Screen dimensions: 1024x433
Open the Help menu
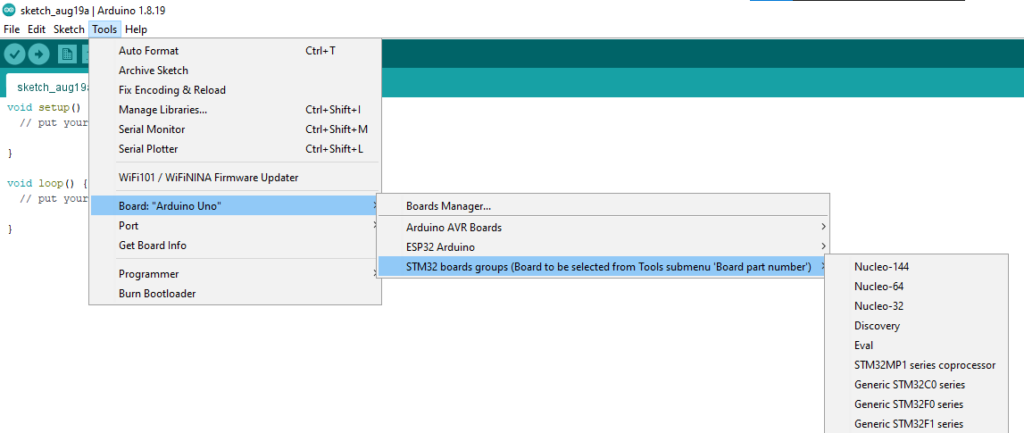coord(136,29)
